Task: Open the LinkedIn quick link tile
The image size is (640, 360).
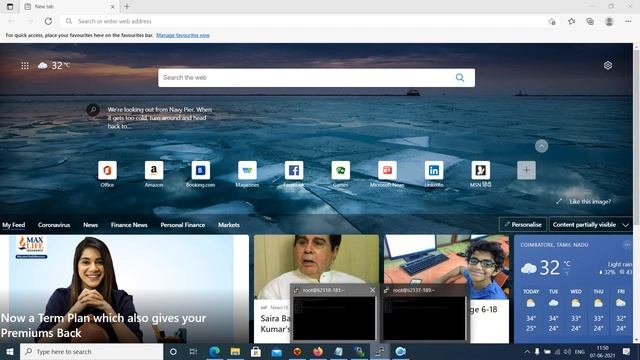Action: point(434,171)
